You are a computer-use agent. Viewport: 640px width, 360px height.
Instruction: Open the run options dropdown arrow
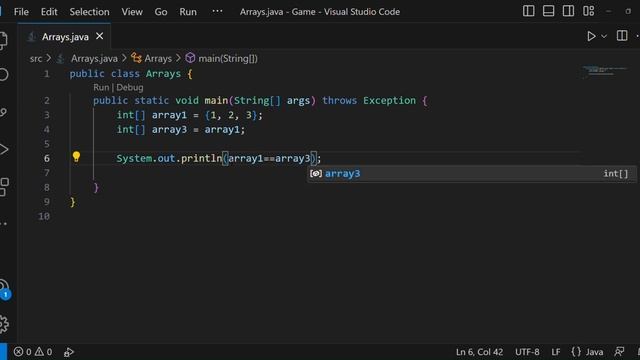[604, 36]
